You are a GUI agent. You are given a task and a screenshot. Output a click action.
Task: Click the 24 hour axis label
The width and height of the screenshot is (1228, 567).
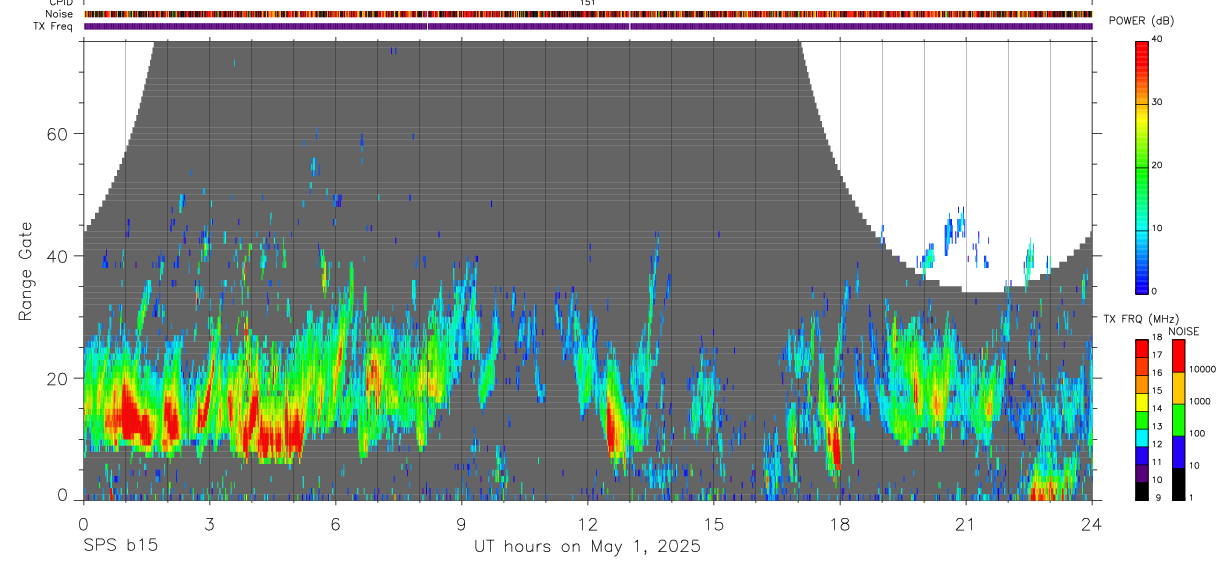coord(1091,524)
